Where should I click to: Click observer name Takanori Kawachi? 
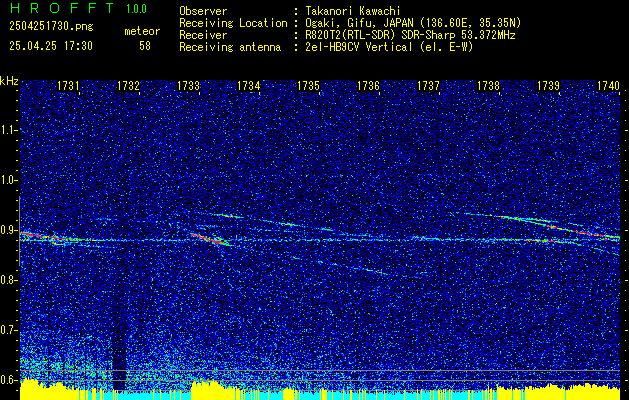click(353, 11)
